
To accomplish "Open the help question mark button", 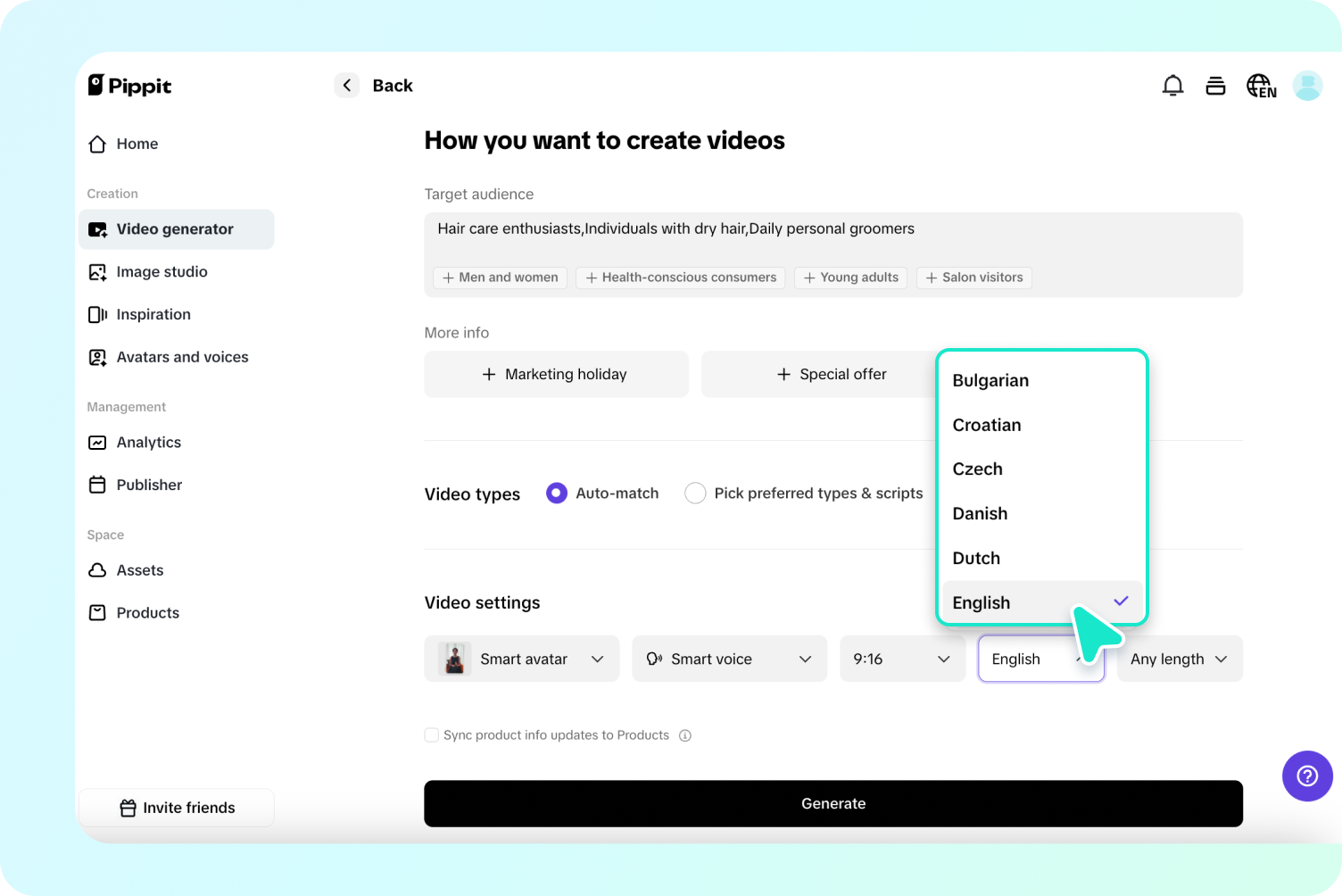I will (x=1307, y=776).
